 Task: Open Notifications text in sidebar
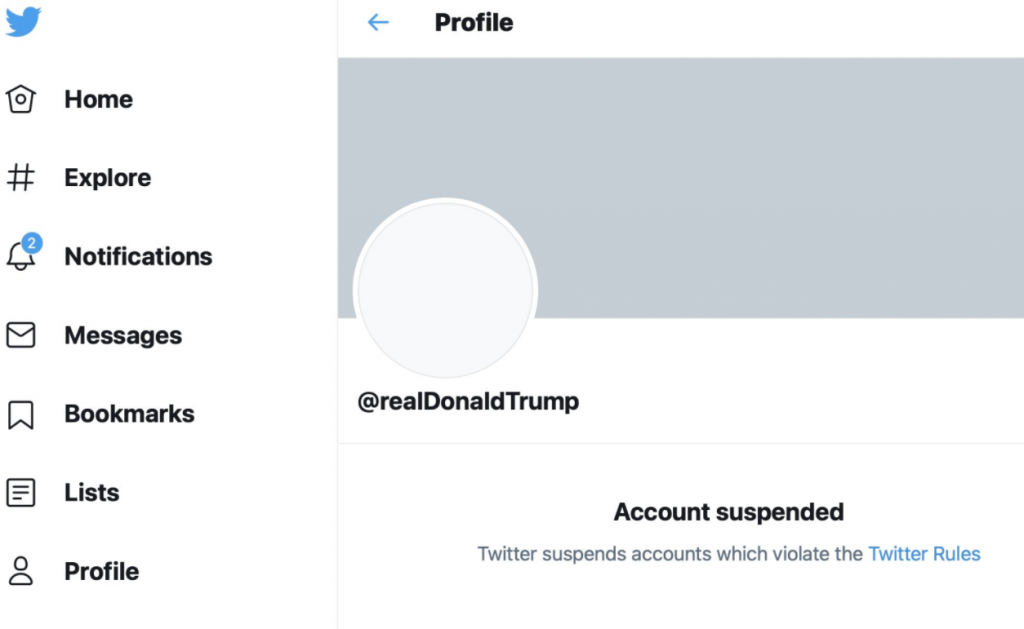(x=138, y=257)
